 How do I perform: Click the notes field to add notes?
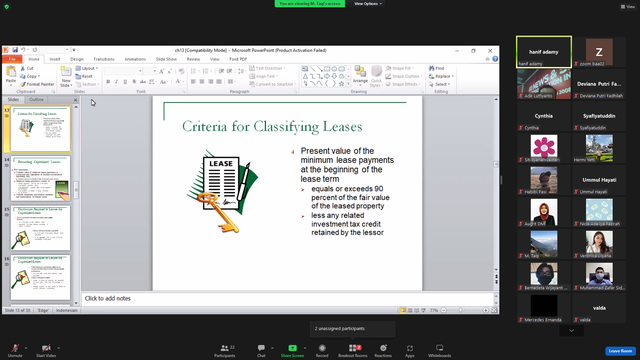pyautogui.click(x=288, y=299)
